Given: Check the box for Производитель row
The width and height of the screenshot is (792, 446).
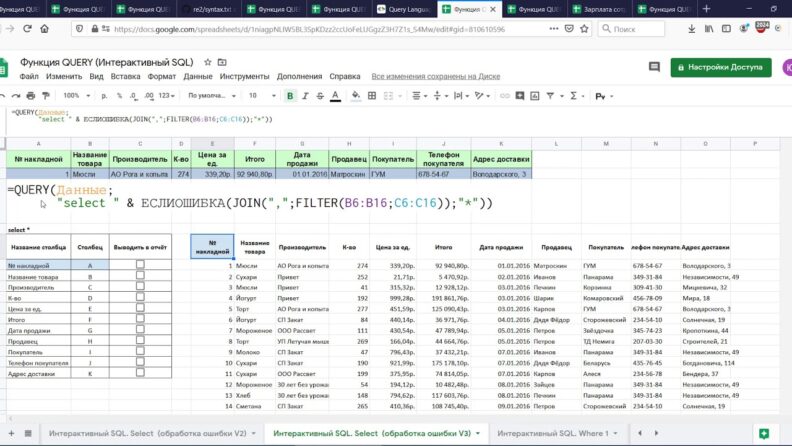Looking at the screenshot, I should coord(140,286).
